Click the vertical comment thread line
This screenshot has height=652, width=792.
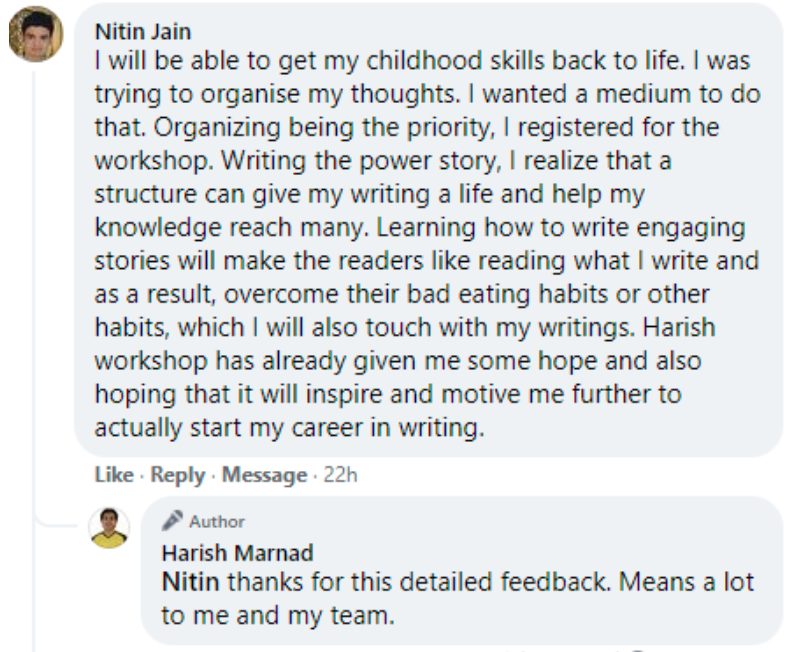click(35, 300)
